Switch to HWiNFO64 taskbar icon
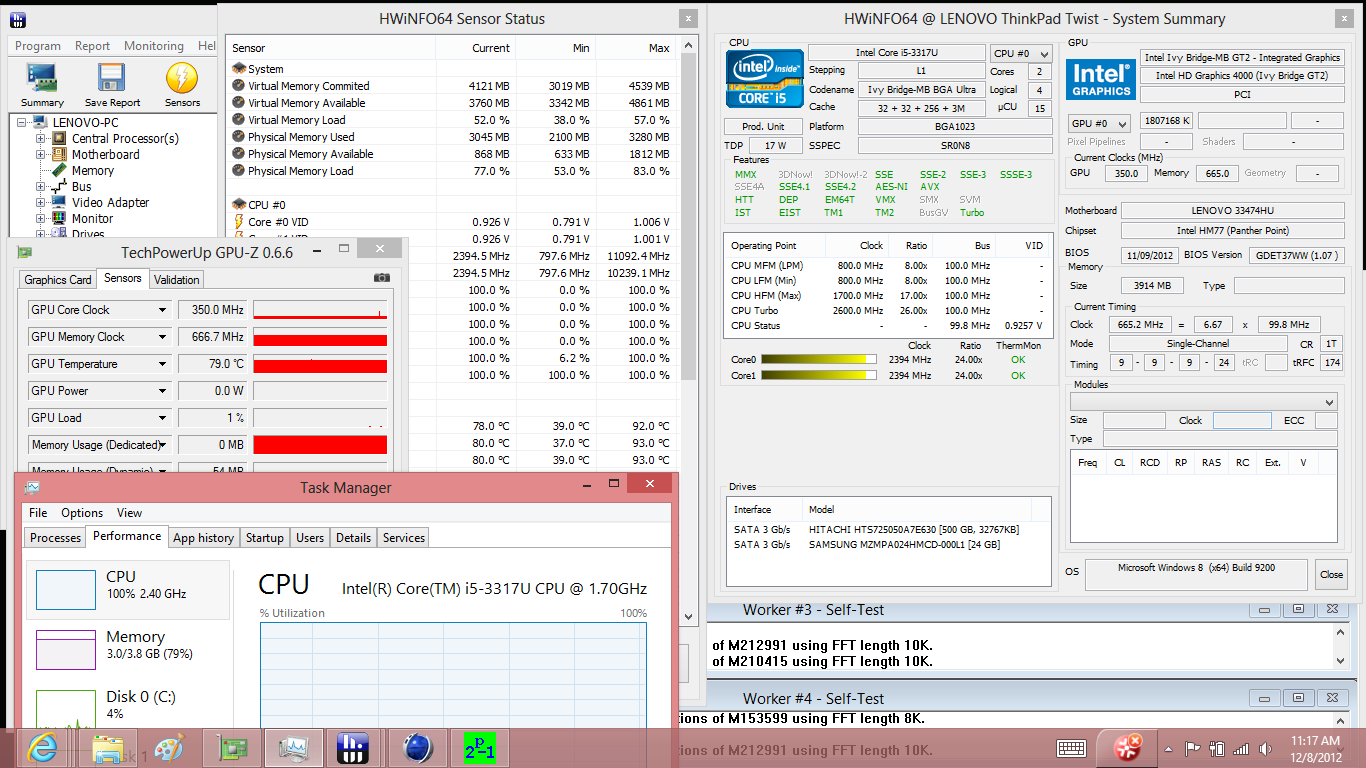The height and width of the screenshot is (768, 1366). (354, 747)
